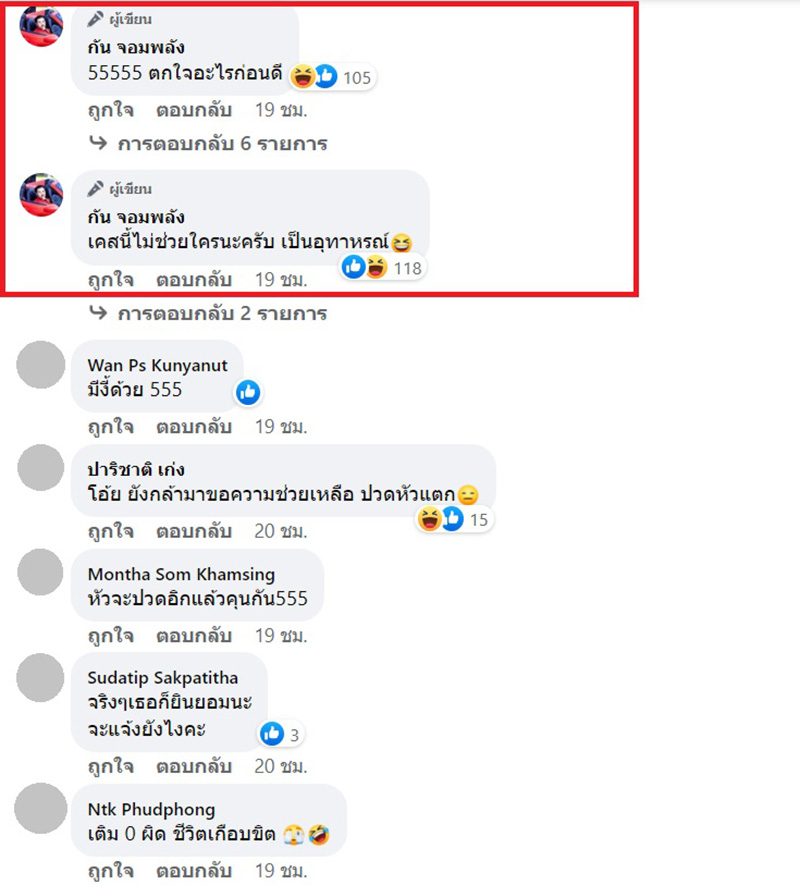Click the reply arrow icon for 6 replies
Screen dimensions: 800x885
98,143
